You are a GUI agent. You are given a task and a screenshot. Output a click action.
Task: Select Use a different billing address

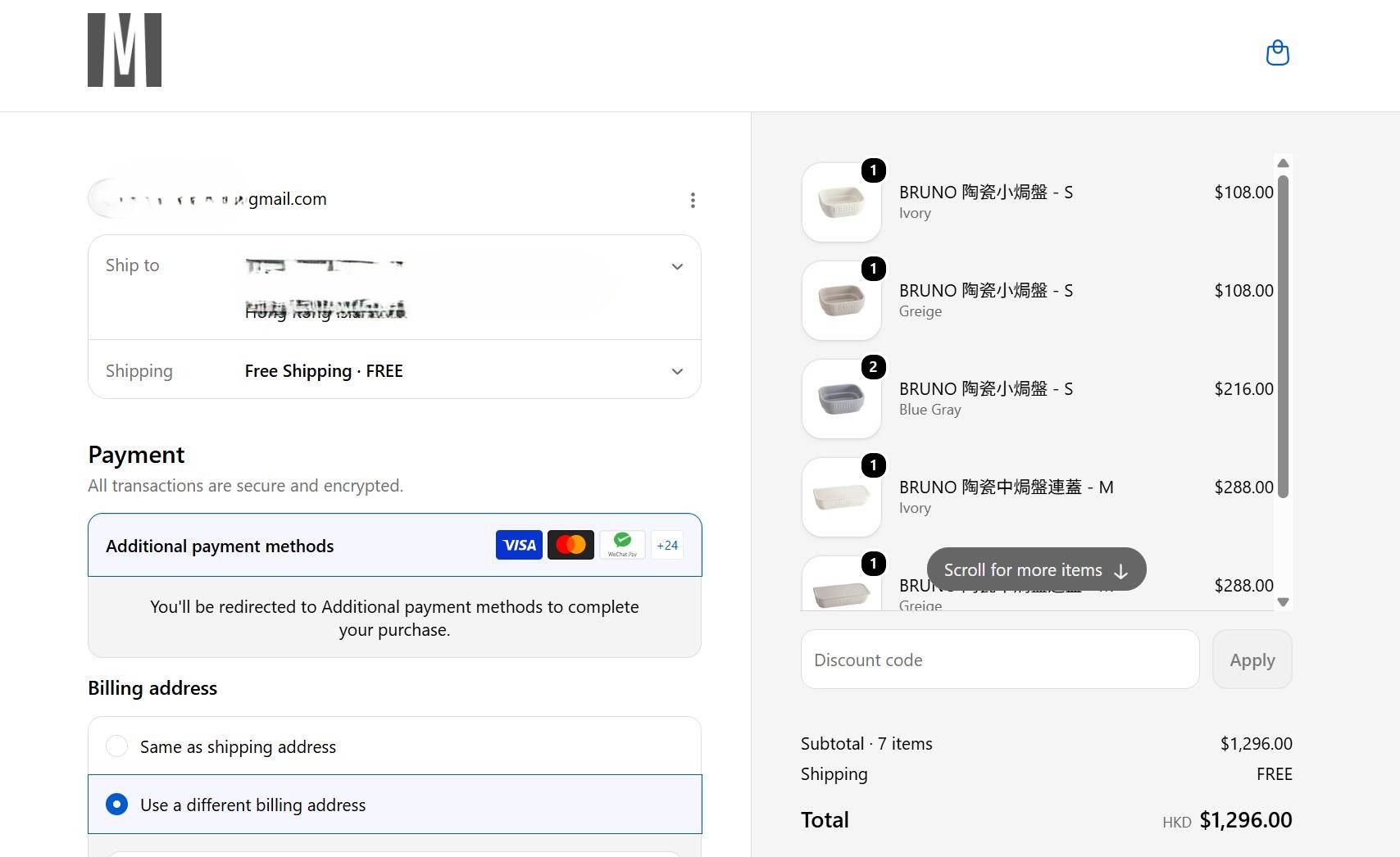point(394,805)
